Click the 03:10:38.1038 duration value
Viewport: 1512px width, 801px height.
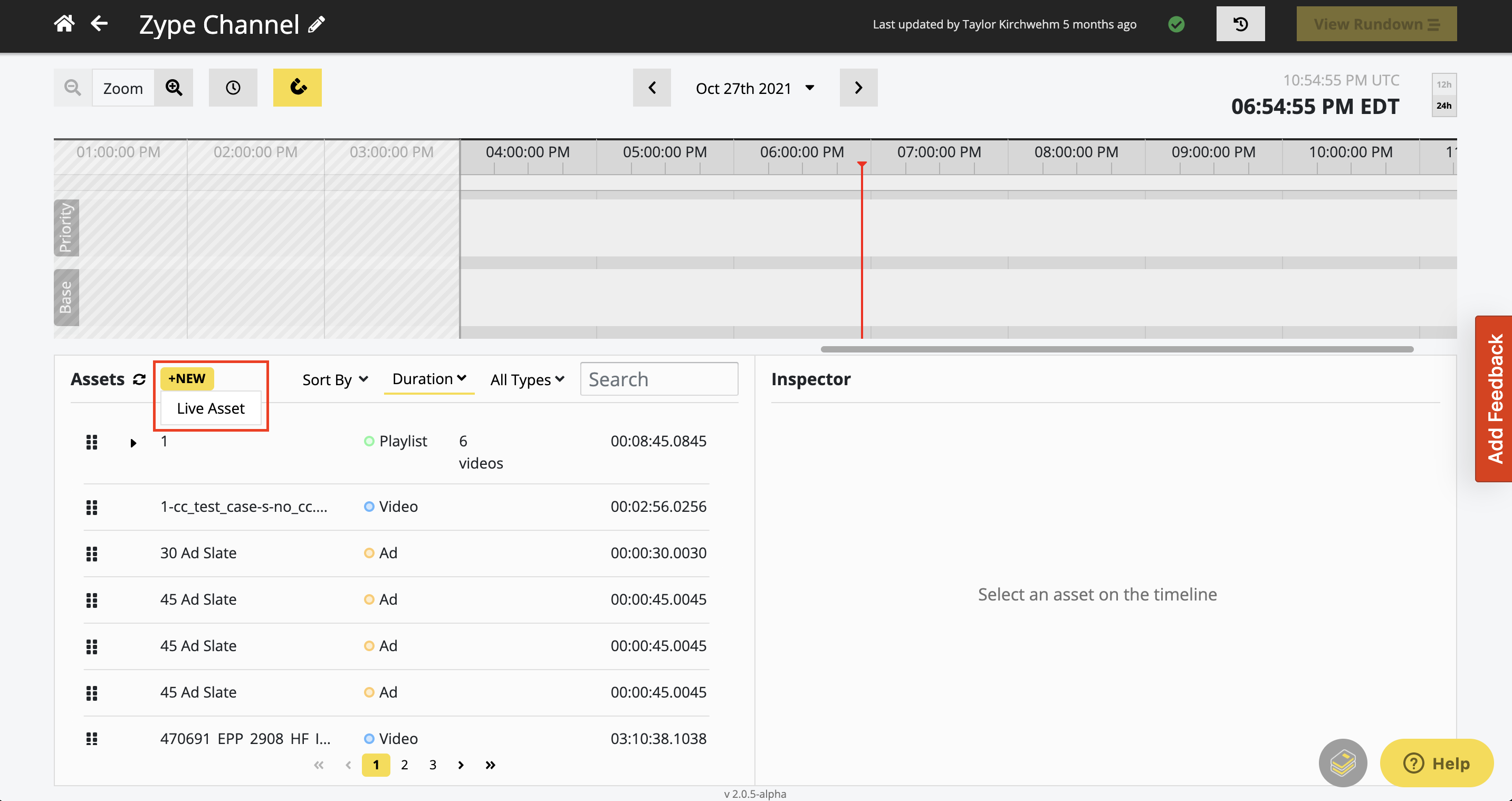point(658,738)
